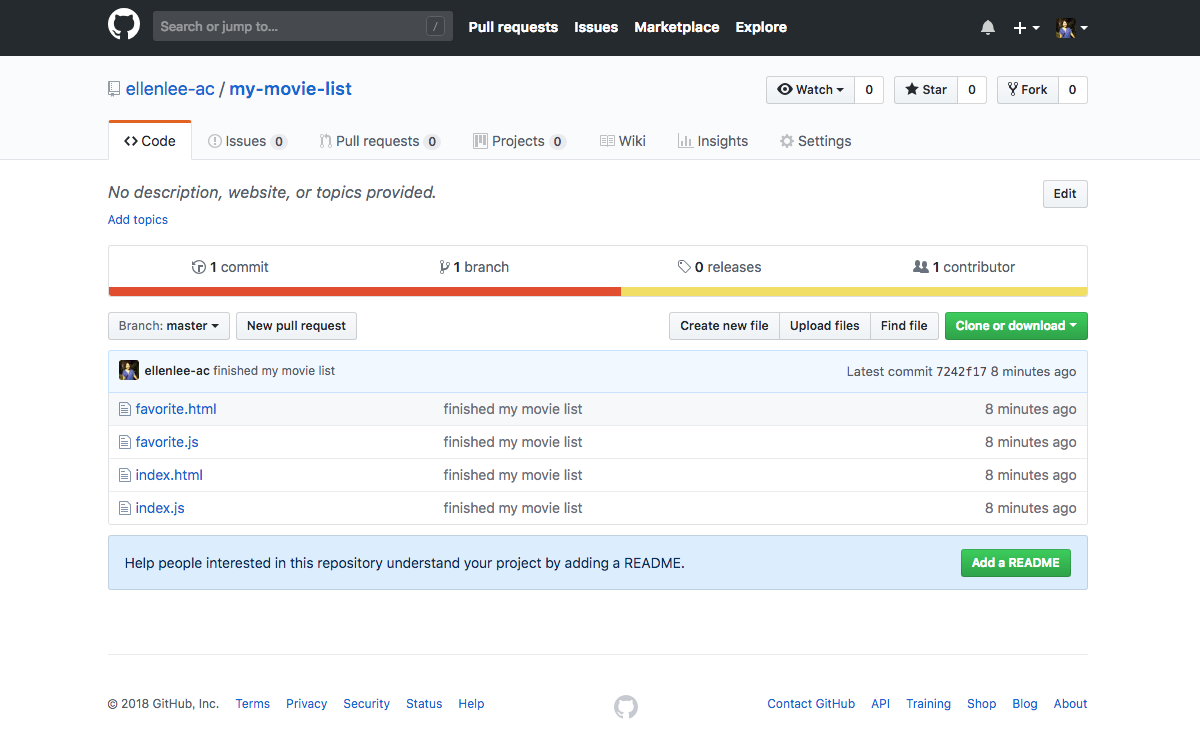Open Security footer link

(x=366, y=704)
